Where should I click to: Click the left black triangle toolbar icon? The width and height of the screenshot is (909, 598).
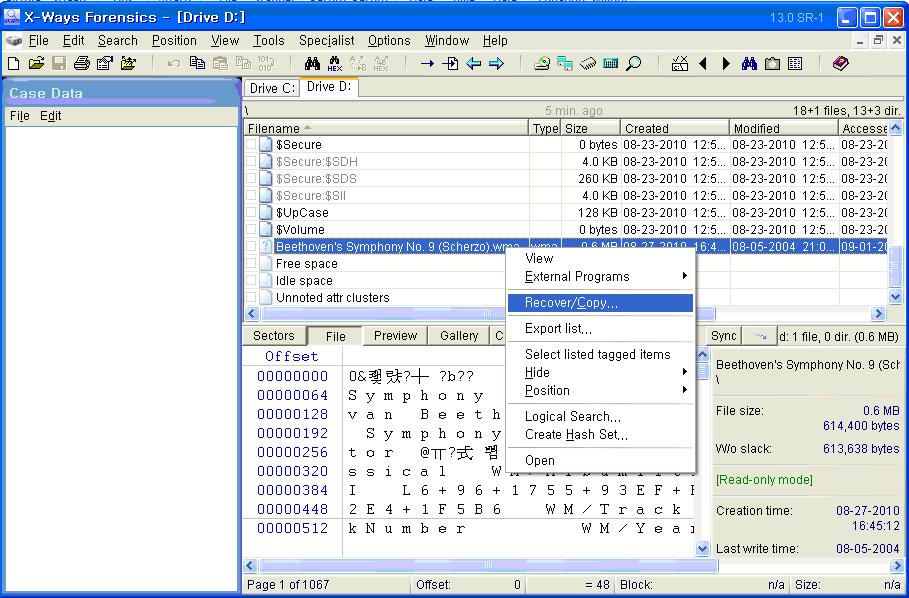pyautogui.click(x=703, y=63)
